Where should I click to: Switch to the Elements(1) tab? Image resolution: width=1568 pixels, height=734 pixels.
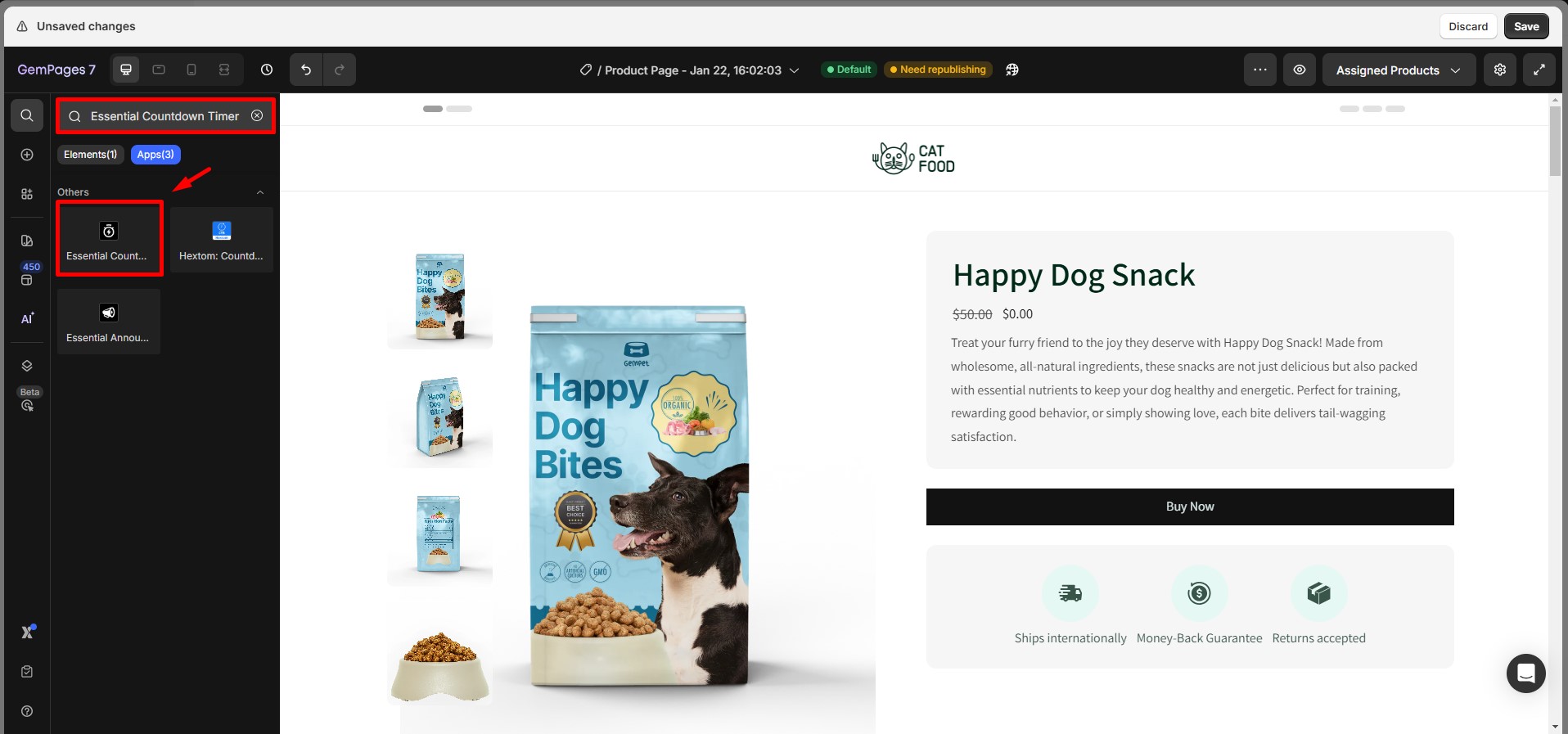point(90,155)
